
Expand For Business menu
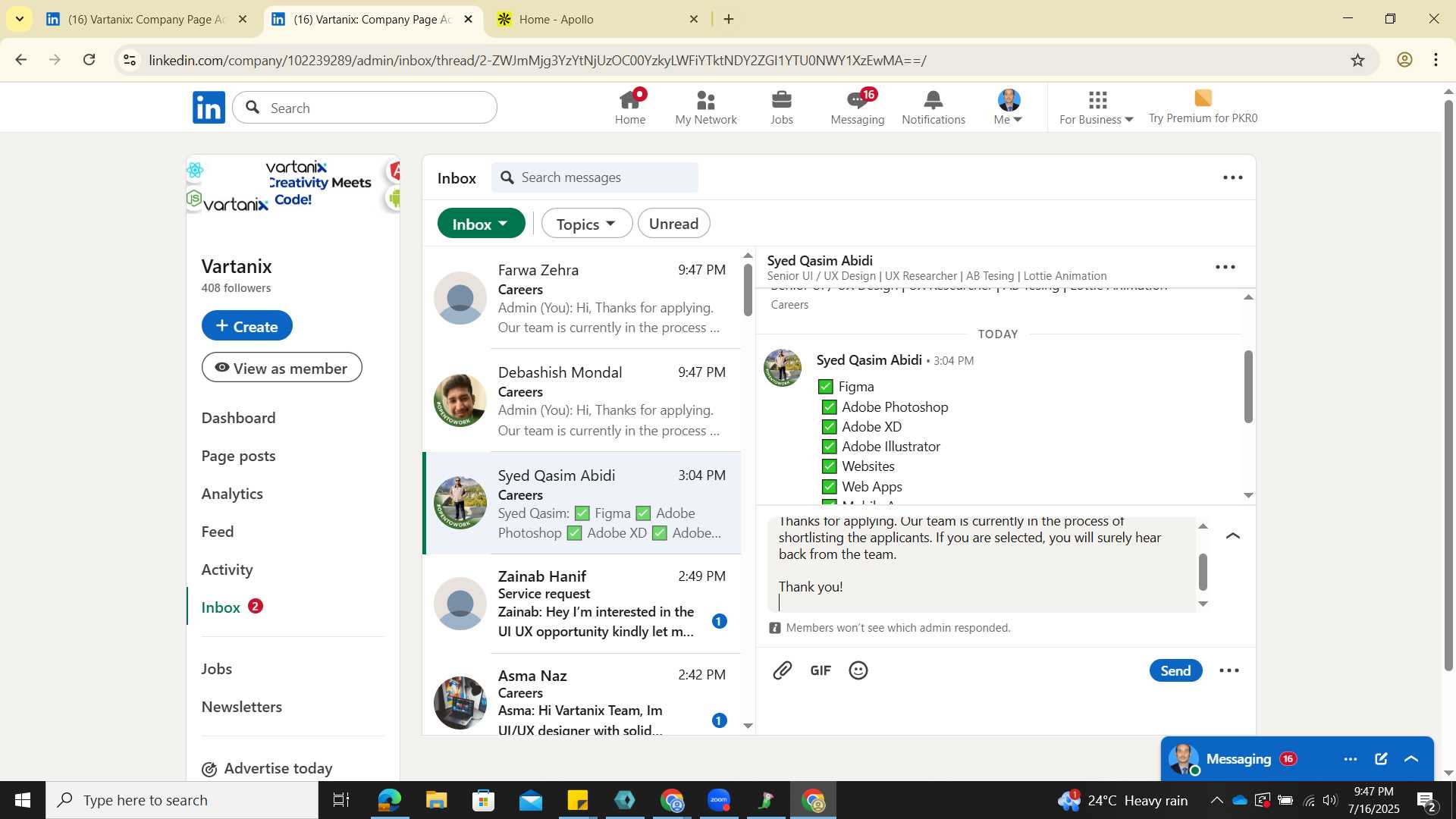pos(1096,108)
